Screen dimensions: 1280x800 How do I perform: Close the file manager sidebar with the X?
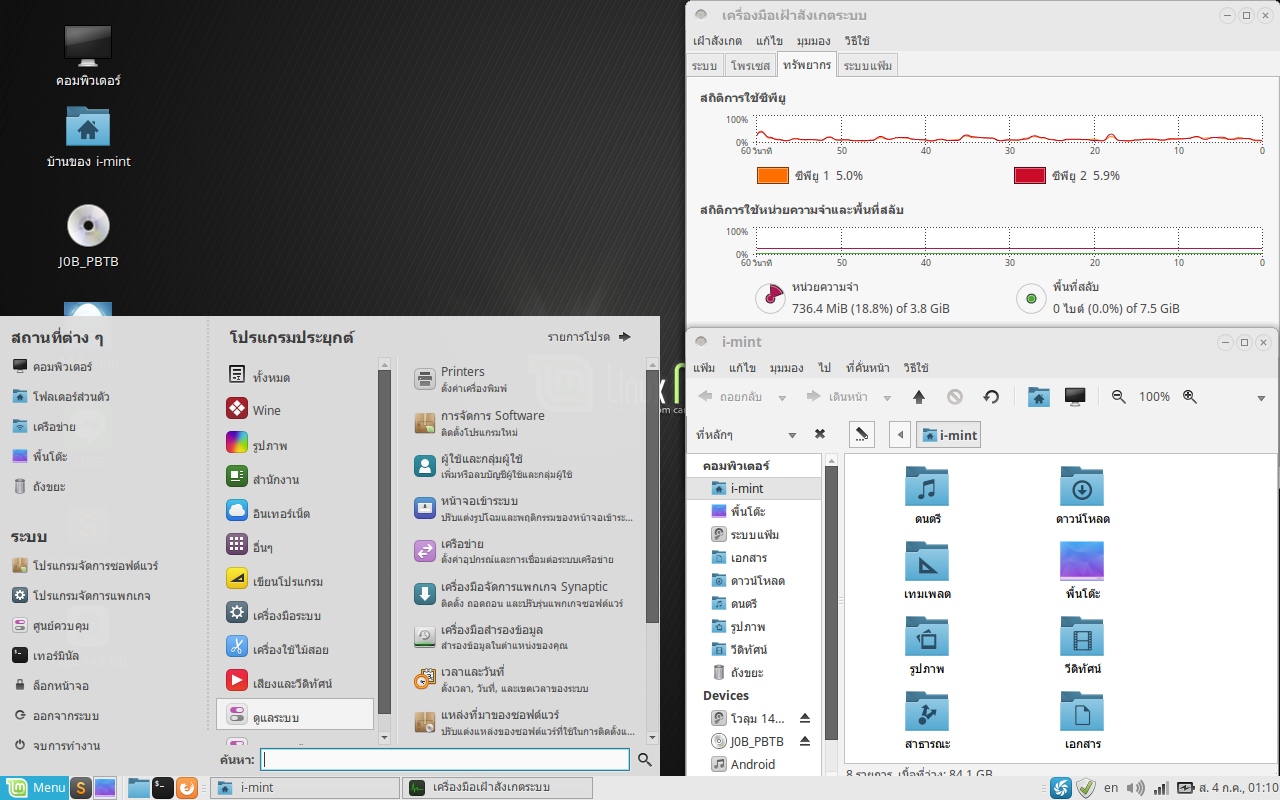820,434
